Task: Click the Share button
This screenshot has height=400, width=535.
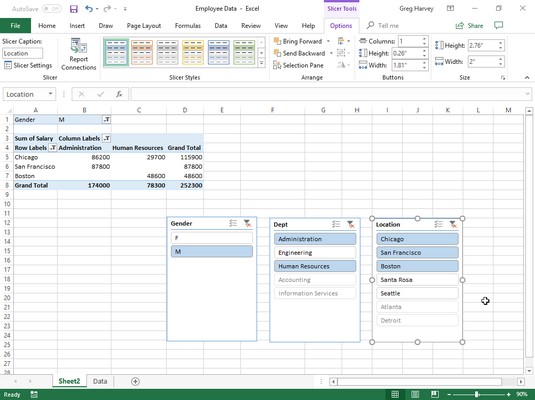Action: (469, 26)
